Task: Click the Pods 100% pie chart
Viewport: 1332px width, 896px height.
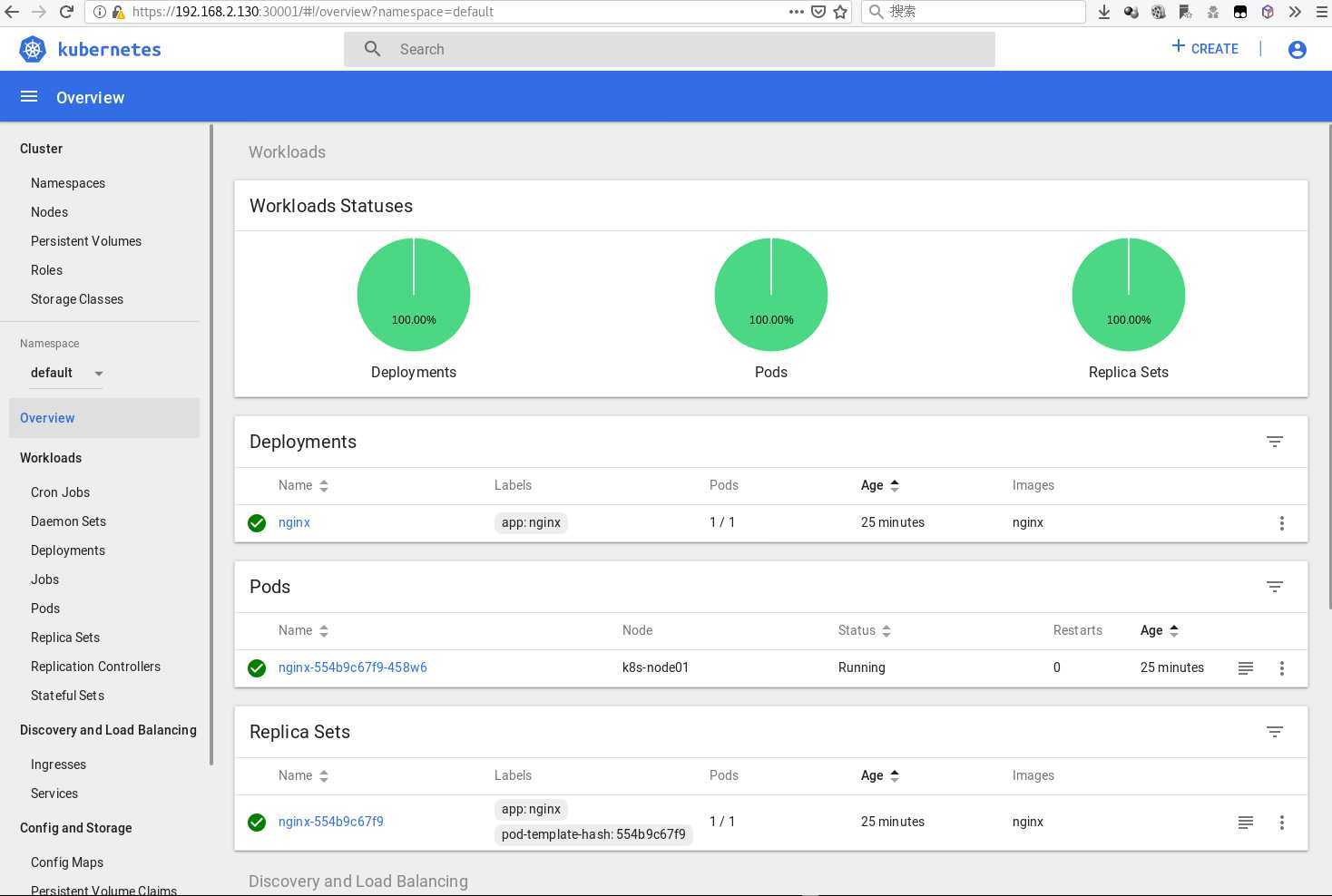Action: 771,294
